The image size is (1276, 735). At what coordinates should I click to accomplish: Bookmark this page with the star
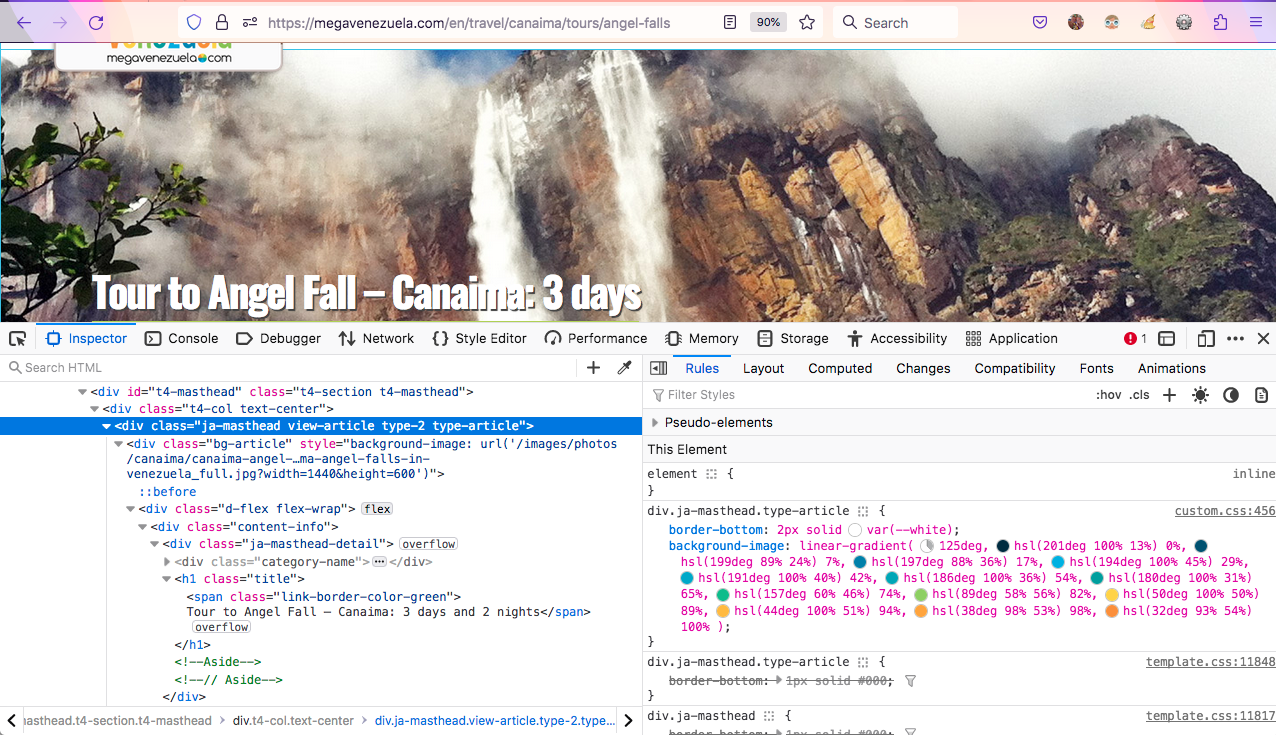point(807,22)
